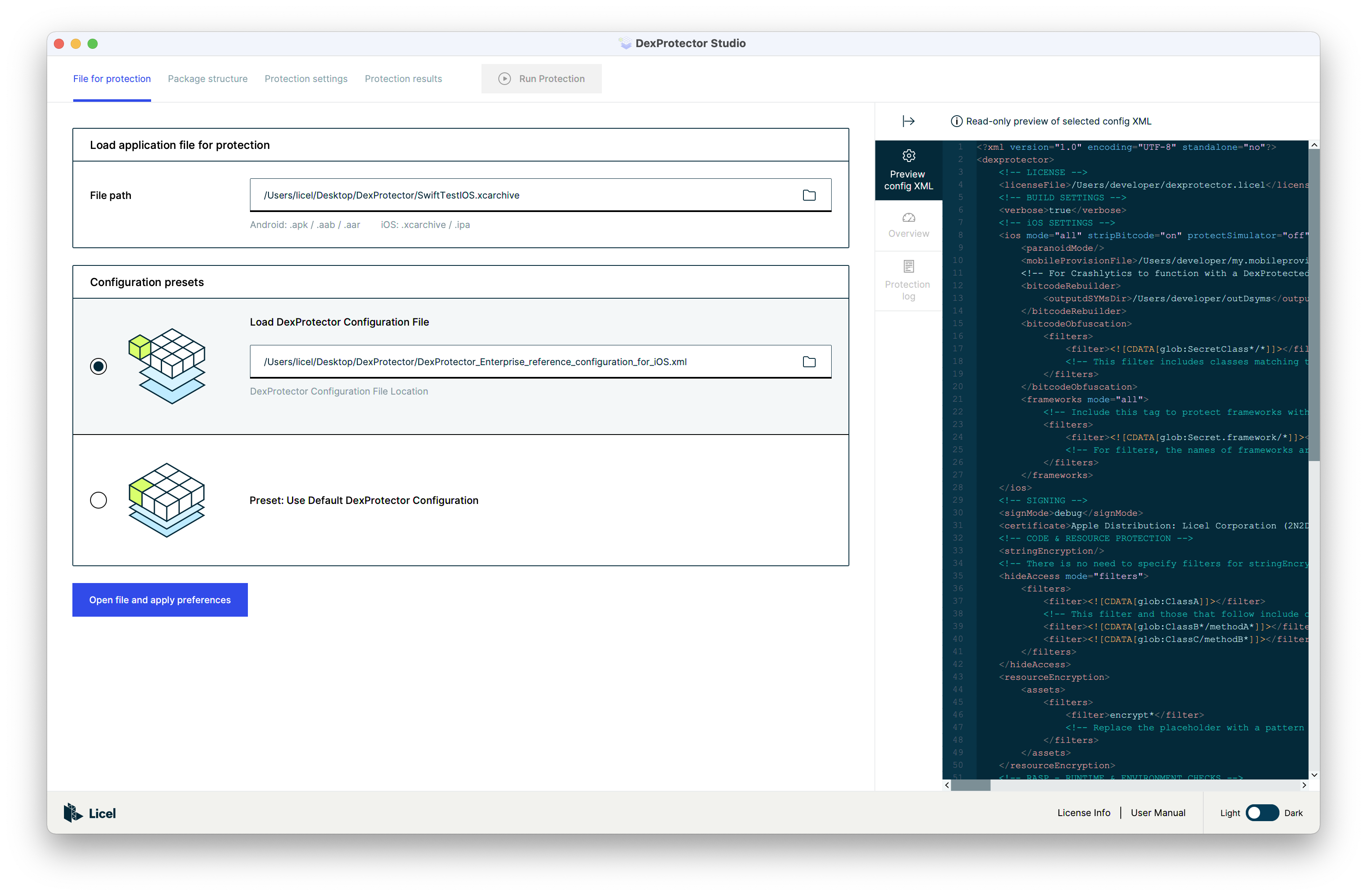Image resolution: width=1367 pixels, height=896 pixels.
Task: Click the File path input field
Action: (x=540, y=195)
